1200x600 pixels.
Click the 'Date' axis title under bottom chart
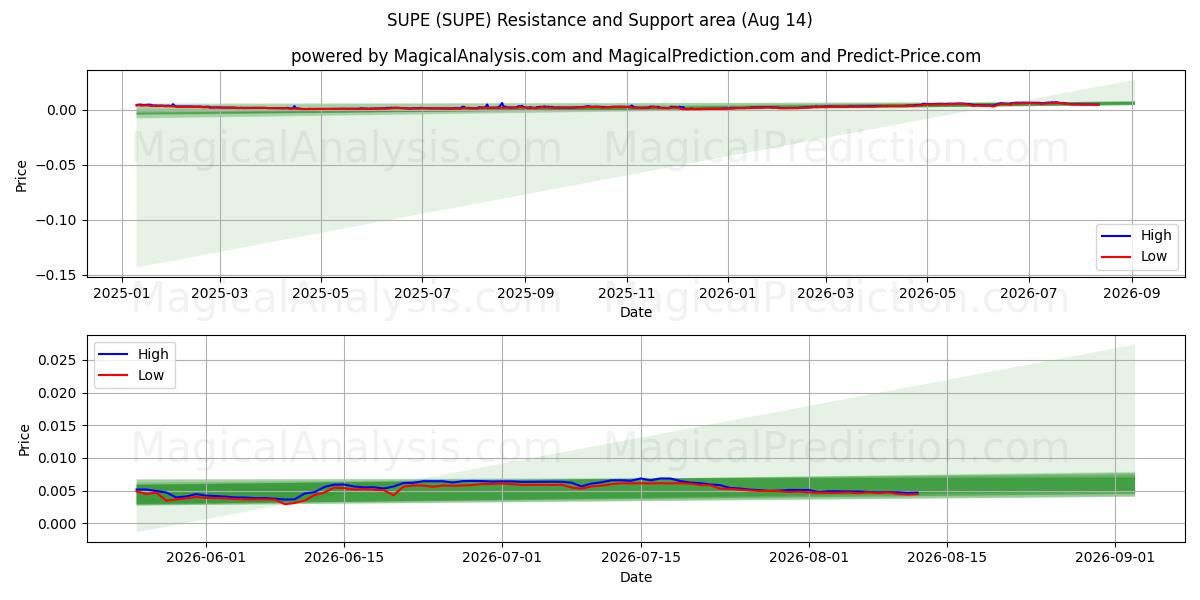coord(636,577)
